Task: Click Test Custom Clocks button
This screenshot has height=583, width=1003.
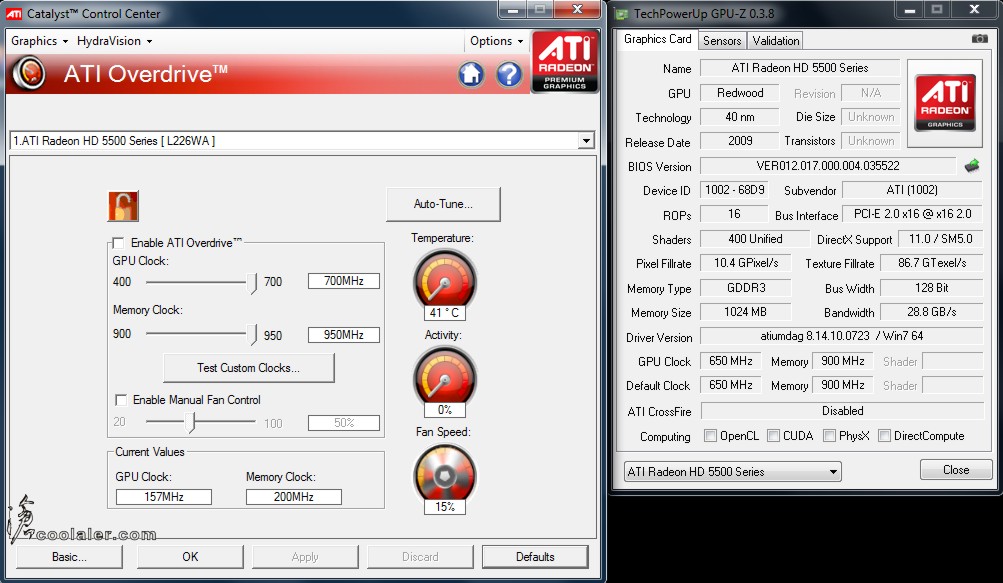Action: pyautogui.click(x=248, y=368)
